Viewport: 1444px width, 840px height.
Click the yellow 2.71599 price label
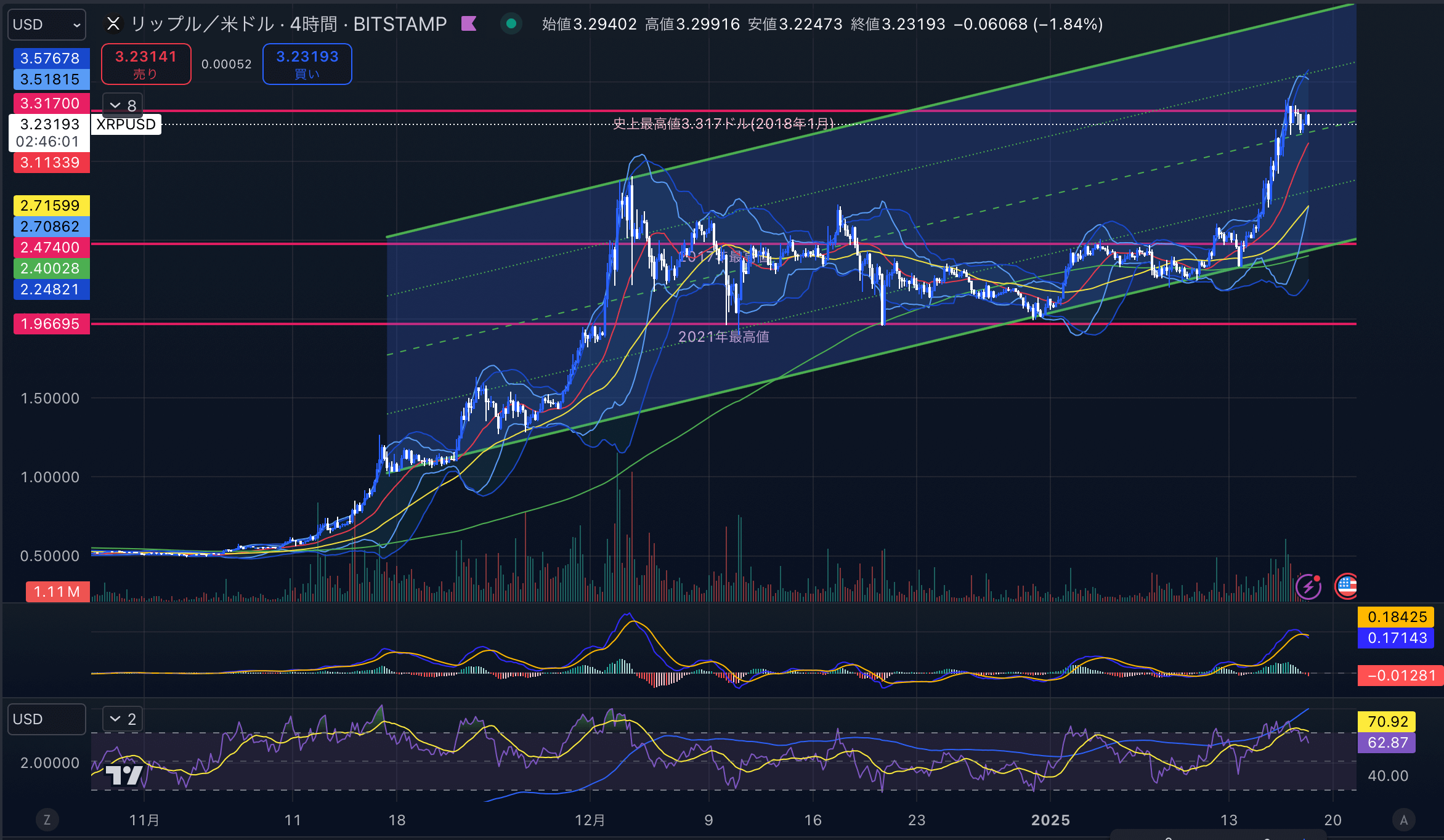(x=52, y=206)
